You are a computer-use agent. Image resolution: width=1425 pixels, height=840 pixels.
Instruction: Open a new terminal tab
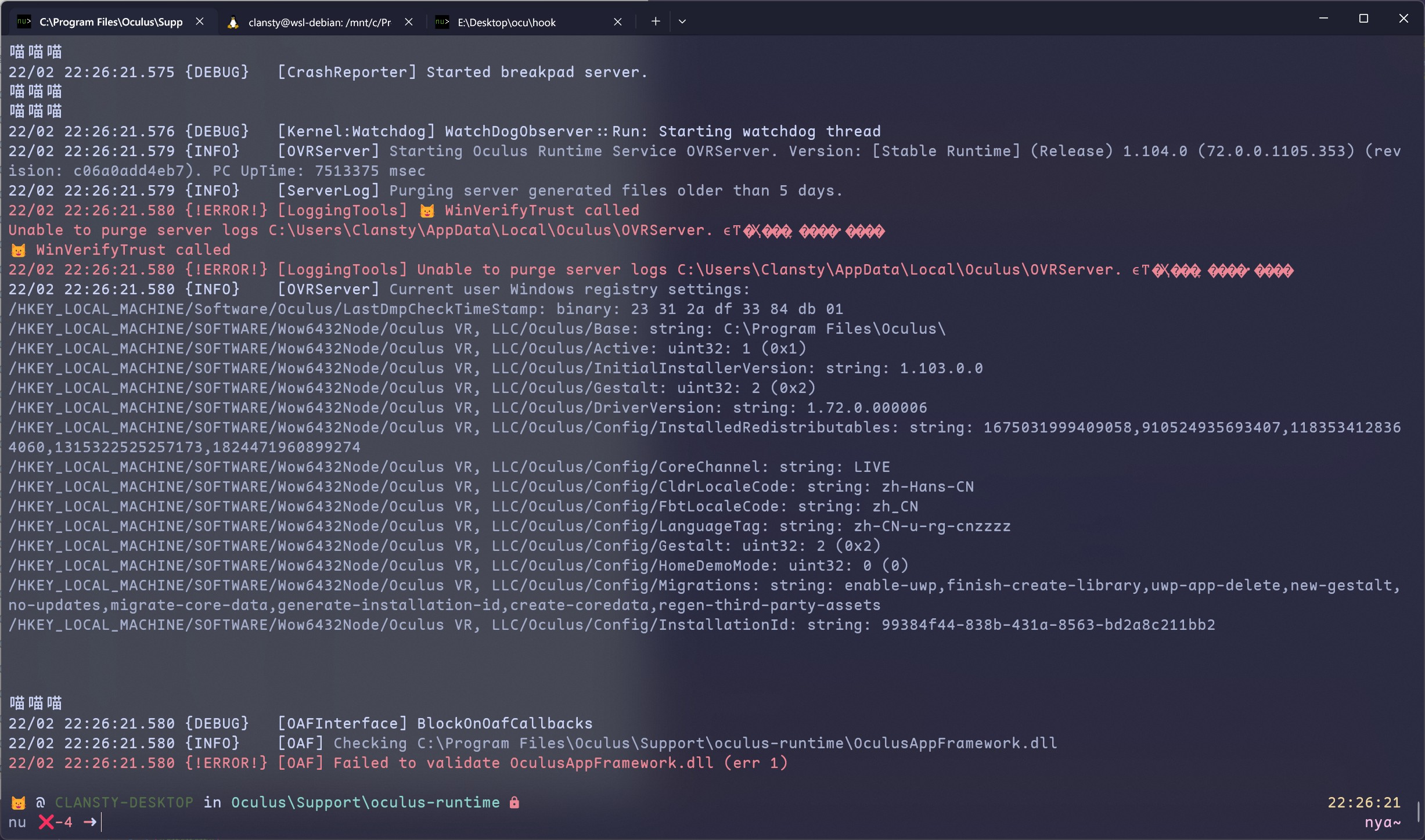(656, 21)
